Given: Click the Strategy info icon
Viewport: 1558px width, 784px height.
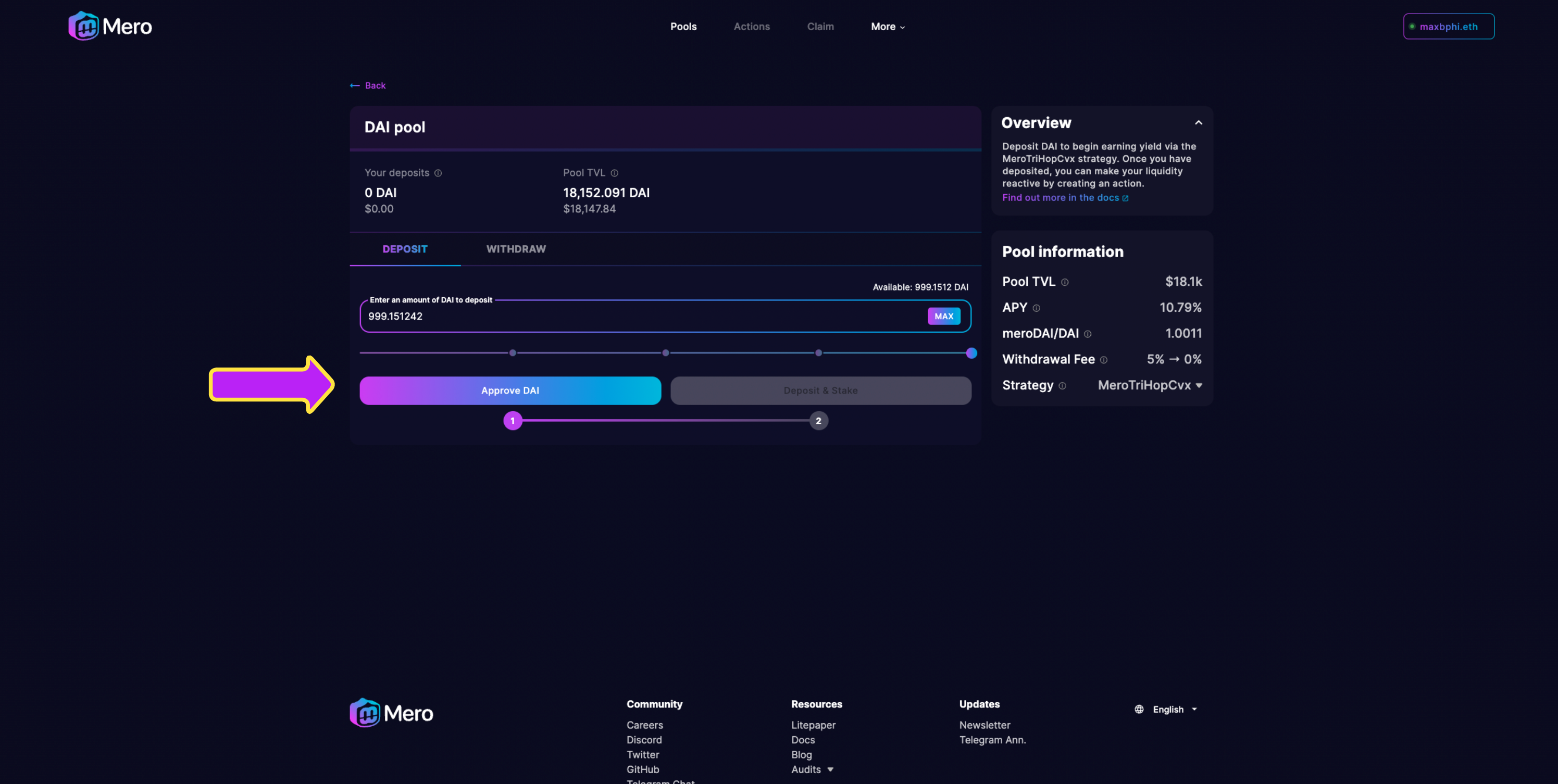Looking at the screenshot, I should click(1063, 386).
